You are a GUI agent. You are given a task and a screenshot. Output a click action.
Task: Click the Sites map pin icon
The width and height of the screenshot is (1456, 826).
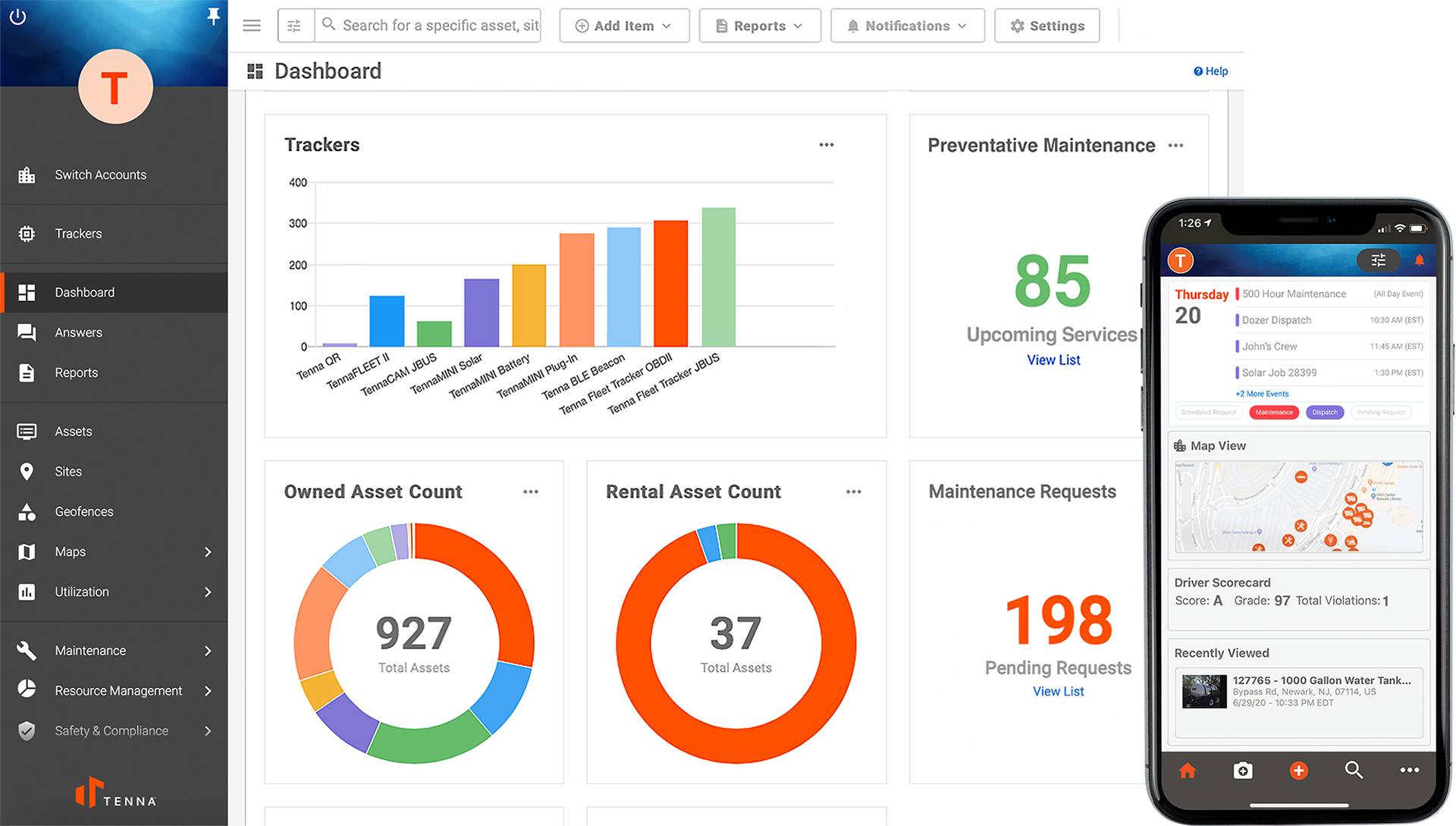(x=27, y=471)
